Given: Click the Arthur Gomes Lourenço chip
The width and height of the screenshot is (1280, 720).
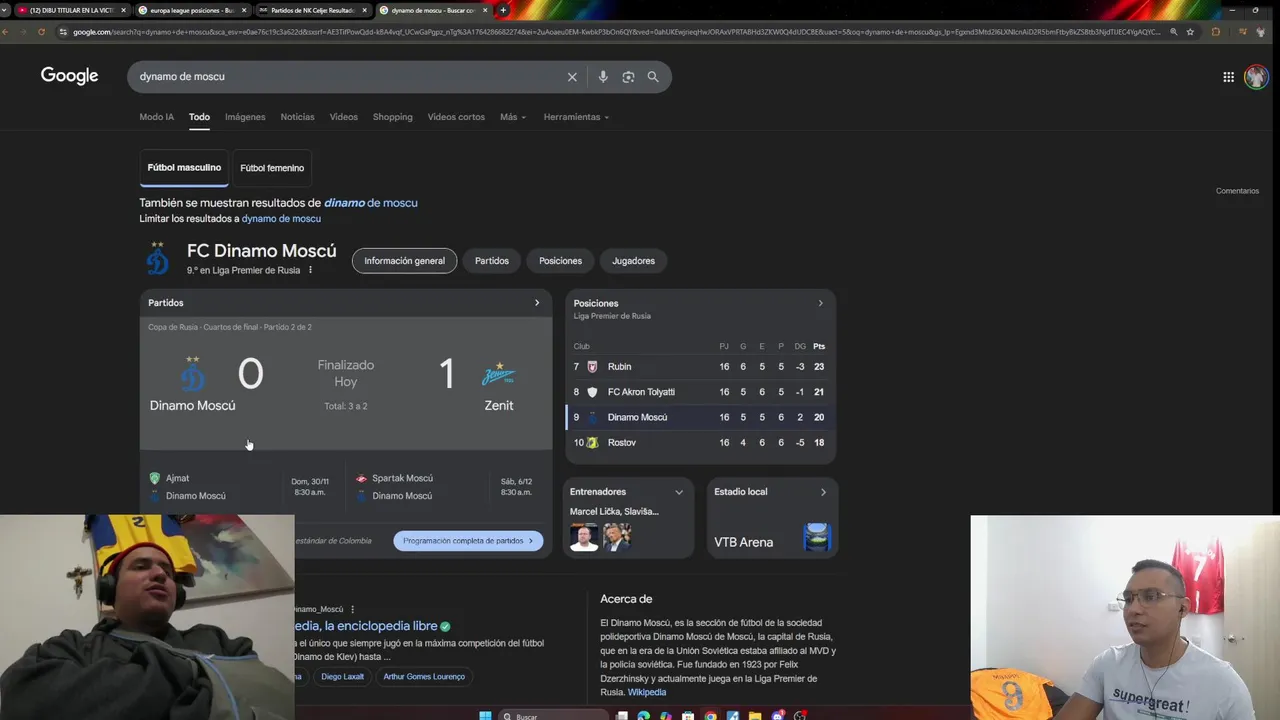Looking at the screenshot, I should coord(424,677).
